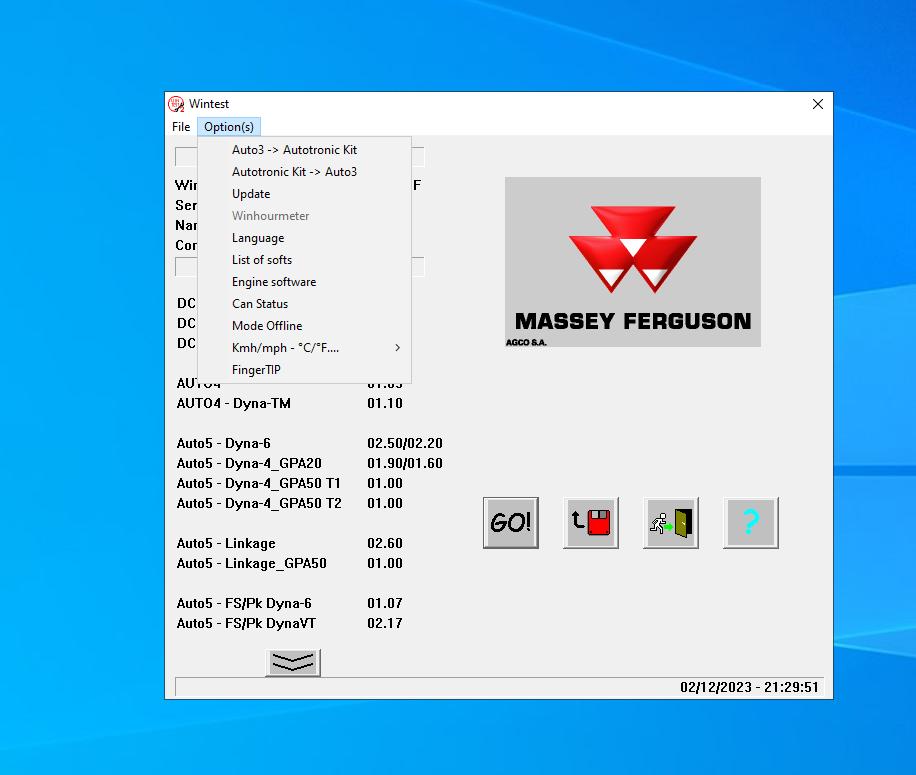The image size is (916, 775).
Task: Select Auto3 -> Autotronic Kit menu entry
Action: pos(304,150)
